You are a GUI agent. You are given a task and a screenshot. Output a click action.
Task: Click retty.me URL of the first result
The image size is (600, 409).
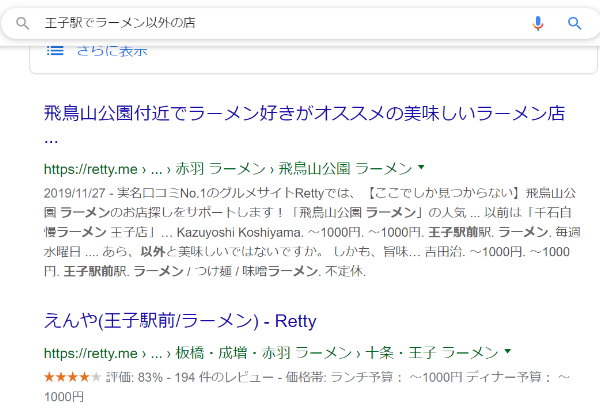(x=90, y=167)
